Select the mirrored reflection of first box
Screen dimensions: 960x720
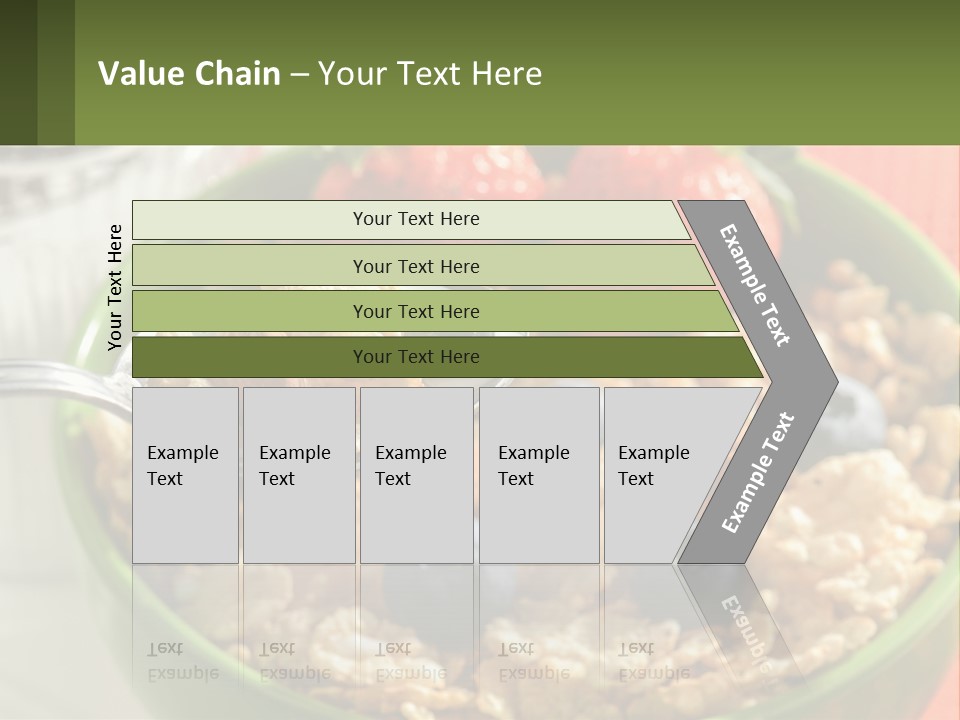coord(185,624)
